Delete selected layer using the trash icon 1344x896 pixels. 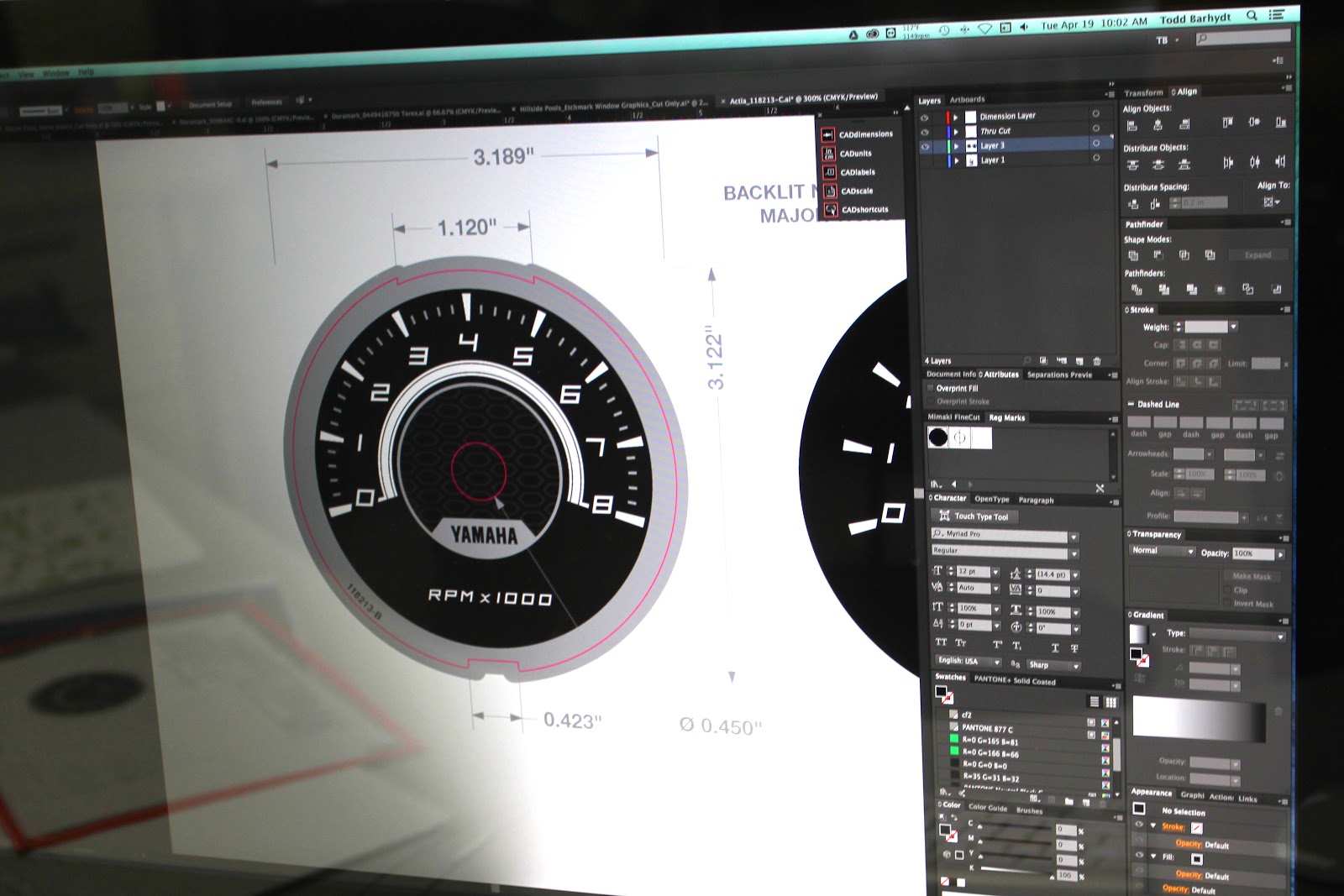1097,361
